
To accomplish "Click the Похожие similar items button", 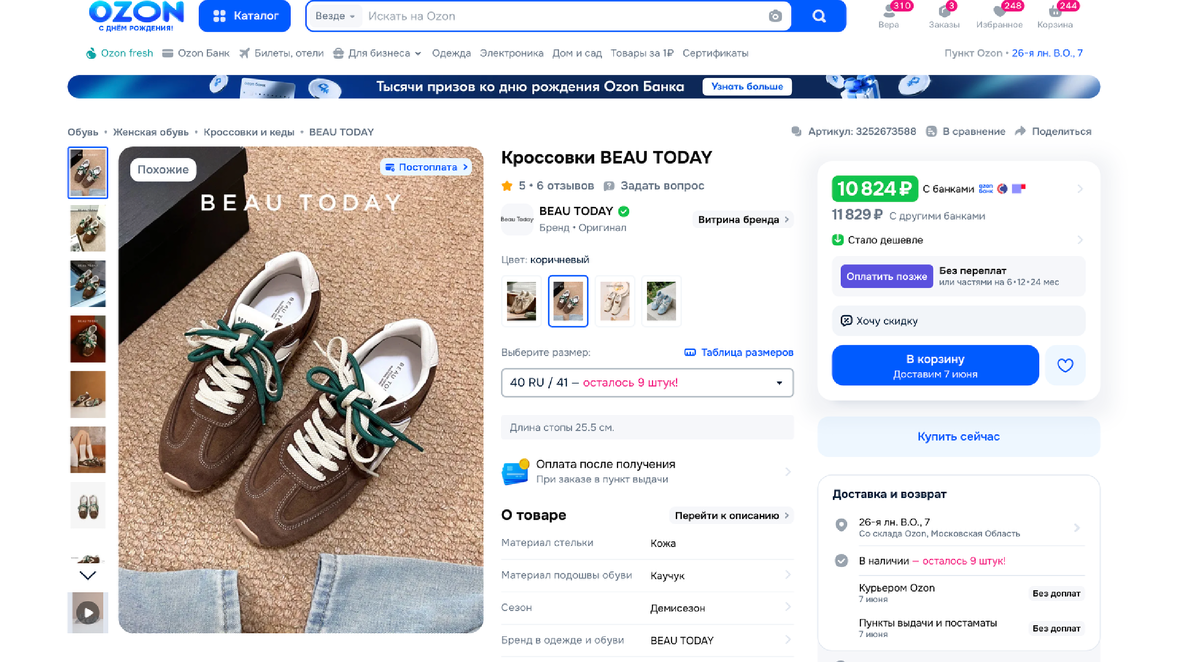I will 163,170.
